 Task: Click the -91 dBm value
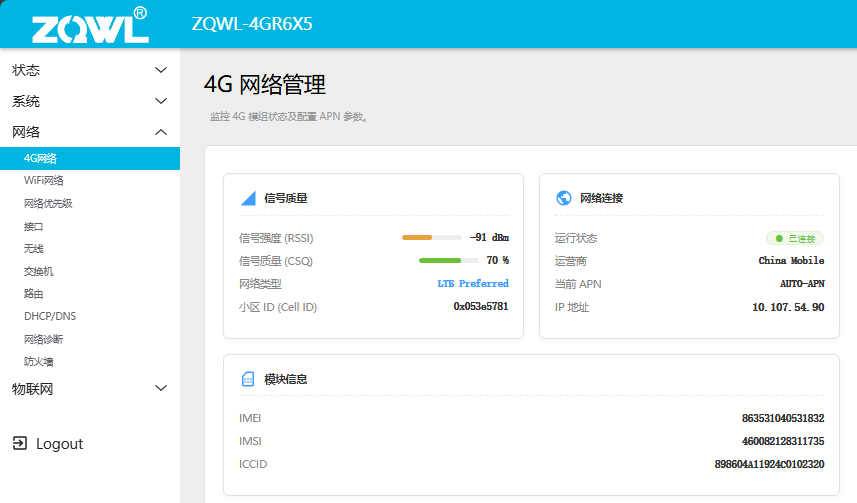pyautogui.click(x=489, y=237)
